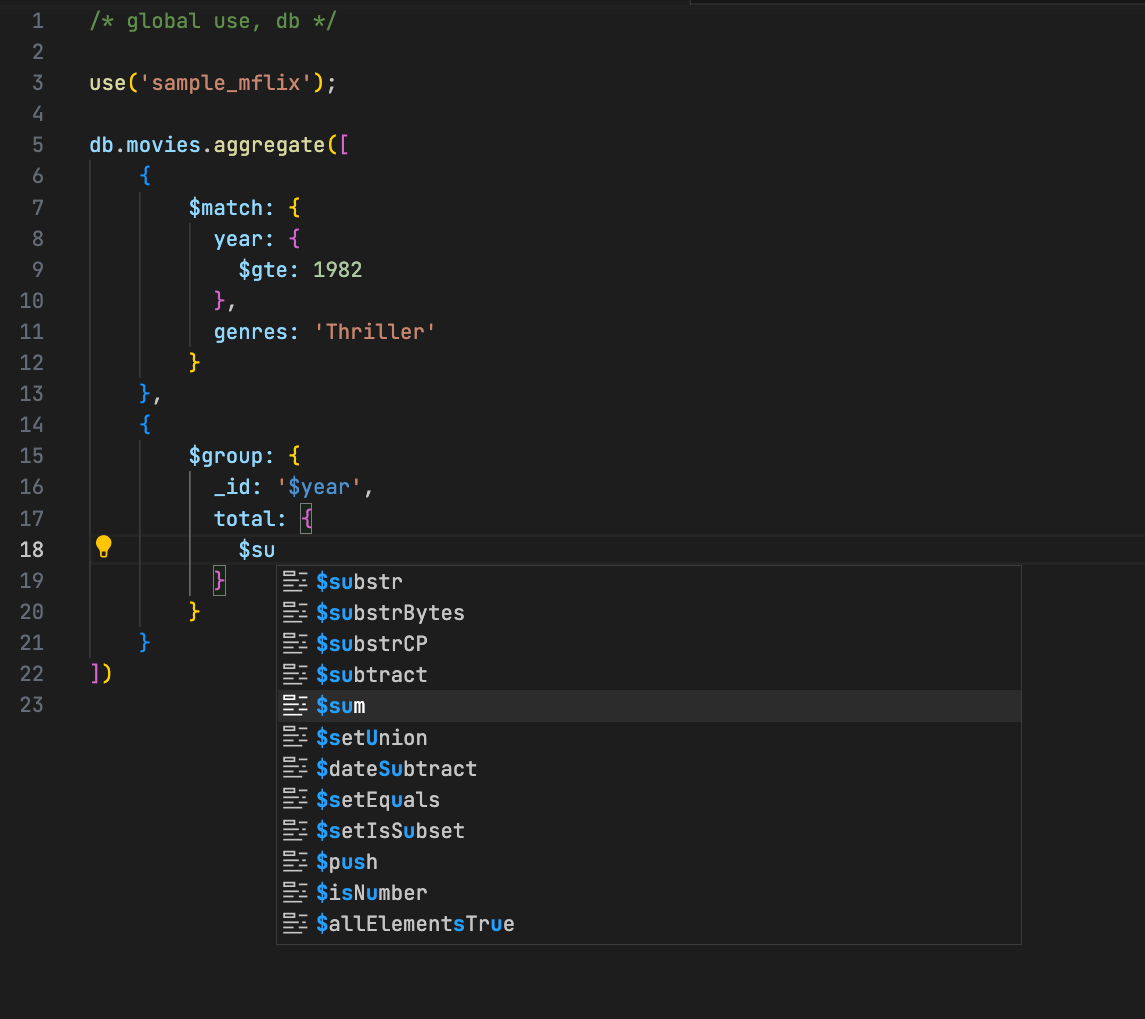Click the 1982 year value
This screenshot has height=1019, width=1145.
(337, 270)
